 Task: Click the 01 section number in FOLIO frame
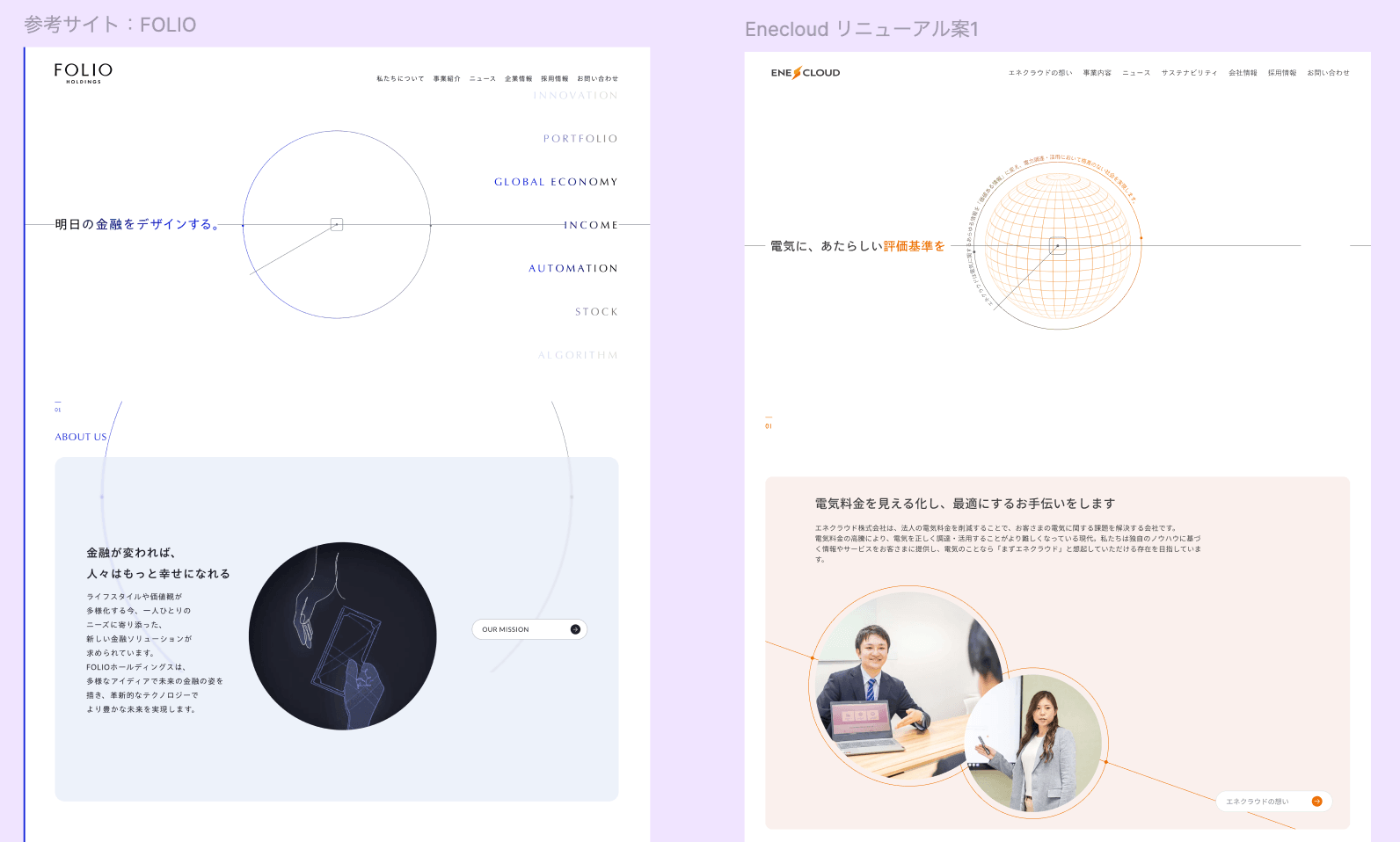pos(58,409)
